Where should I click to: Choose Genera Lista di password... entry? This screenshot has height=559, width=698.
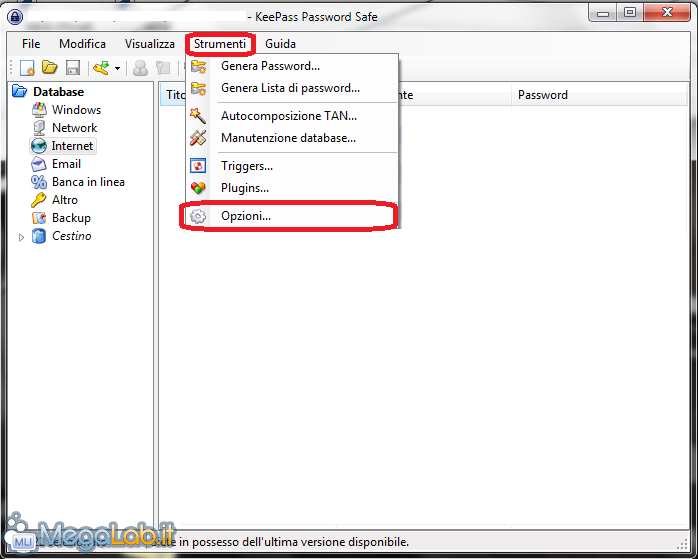292,88
